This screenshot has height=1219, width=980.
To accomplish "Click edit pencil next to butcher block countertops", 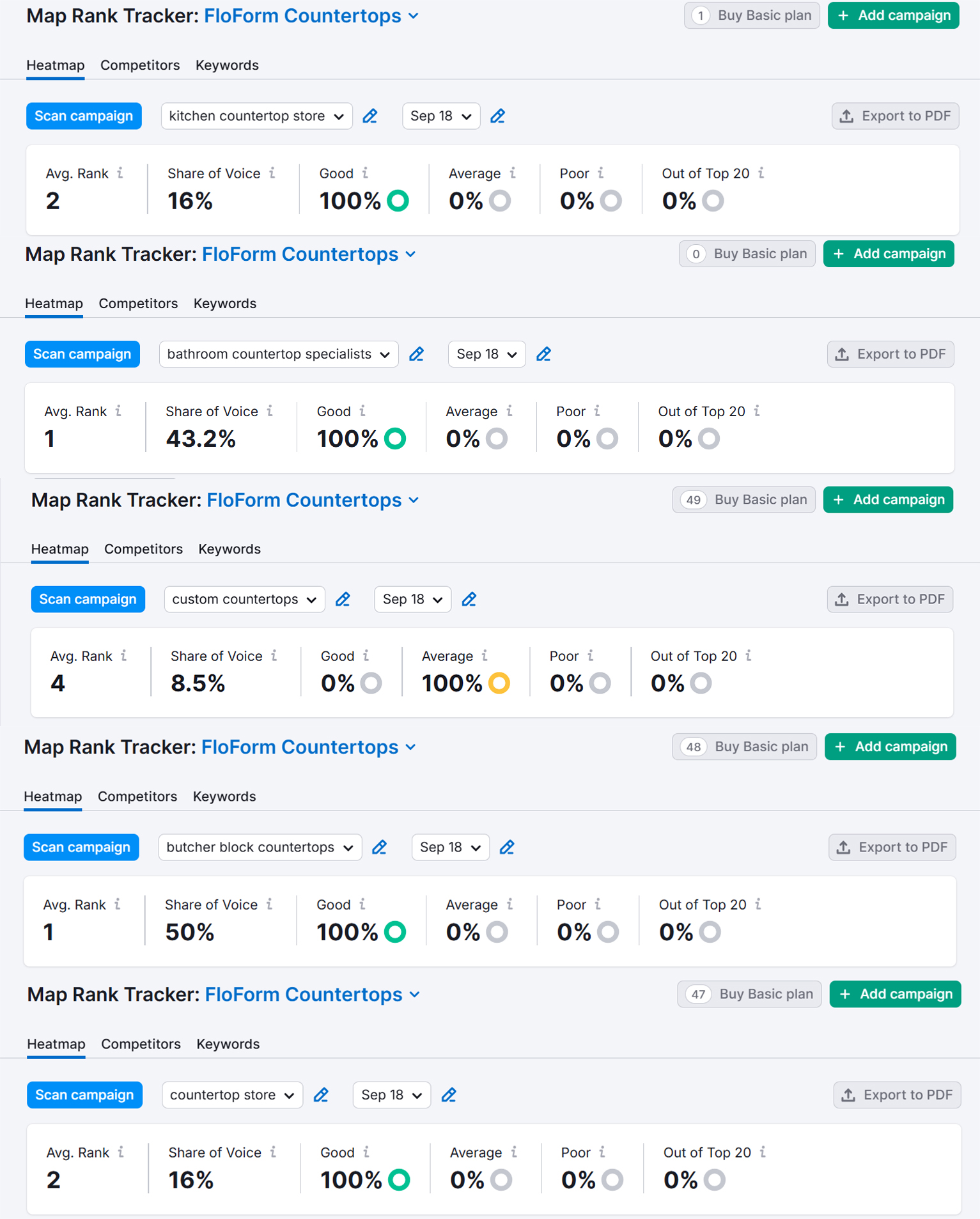I will click(380, 848).
